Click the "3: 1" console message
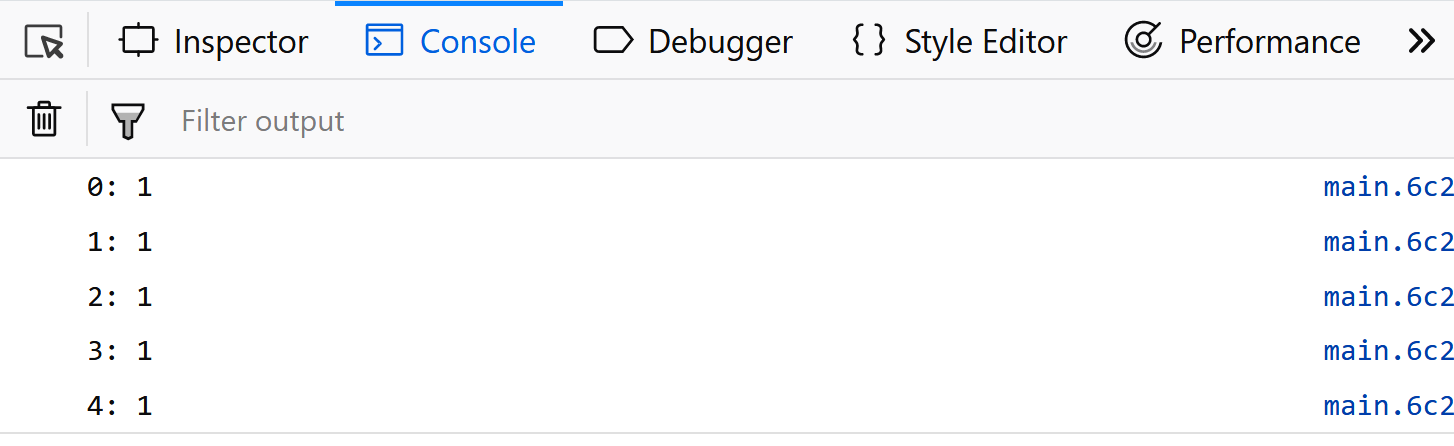Screen dimensions: 1454x446 (x=120, y=351)
